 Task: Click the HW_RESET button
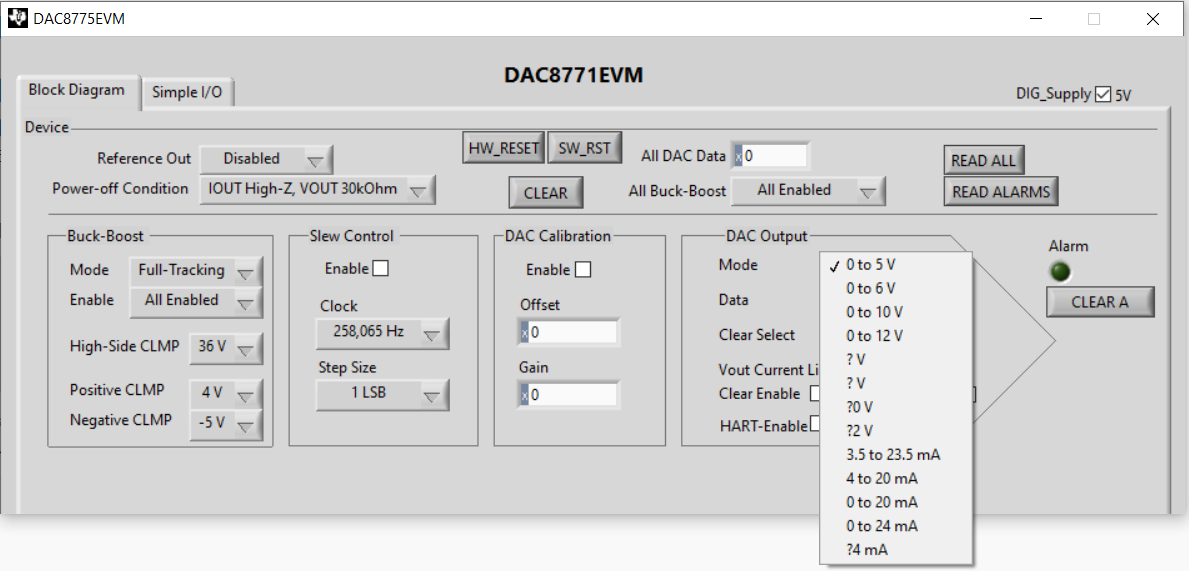504,148
